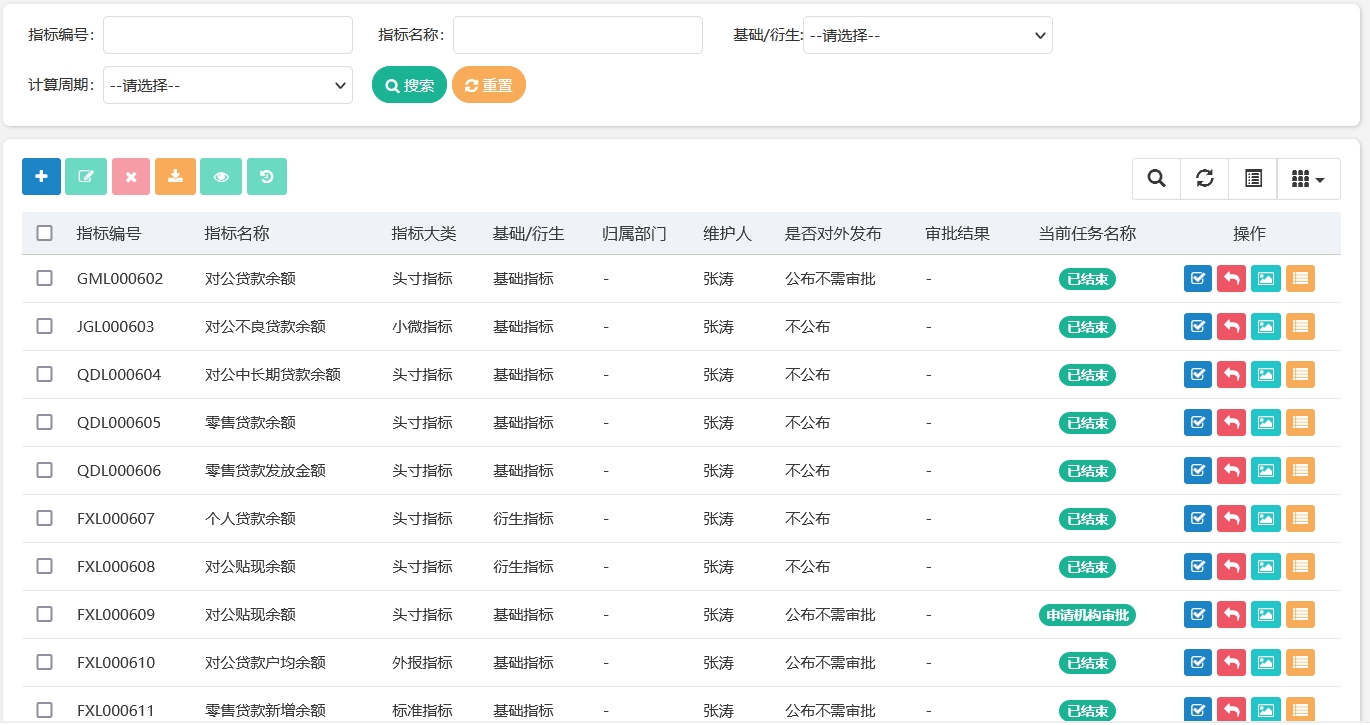Check the FXL000607 row checkbox
The width and height of the screenshot is (1370, 725).
44,518
